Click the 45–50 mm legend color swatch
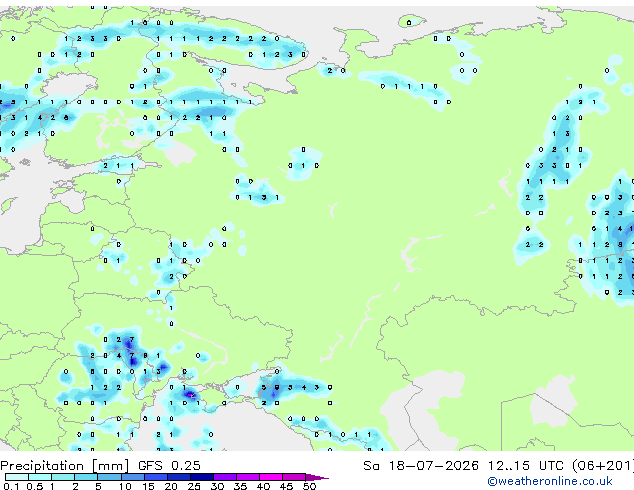Screen dimensions: 634x490 pos(294,477)
